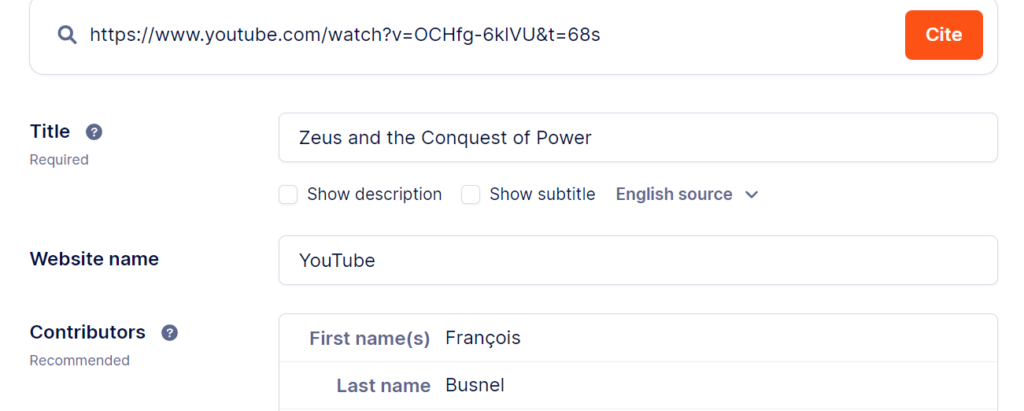Click the Title field label
Viewport: 1024px width, 411px height.
[x=50, y=131]
